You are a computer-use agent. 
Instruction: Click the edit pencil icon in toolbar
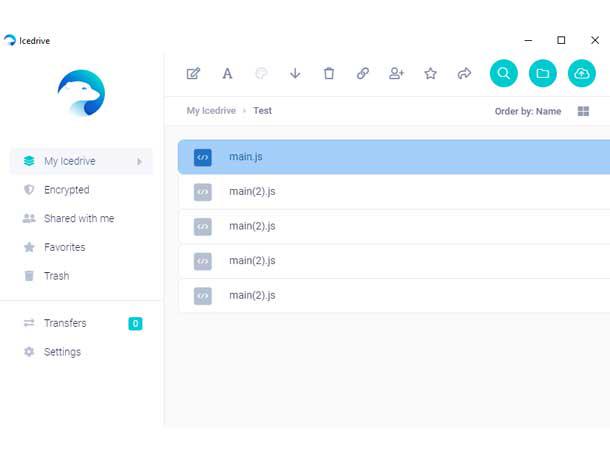[194, 73]
